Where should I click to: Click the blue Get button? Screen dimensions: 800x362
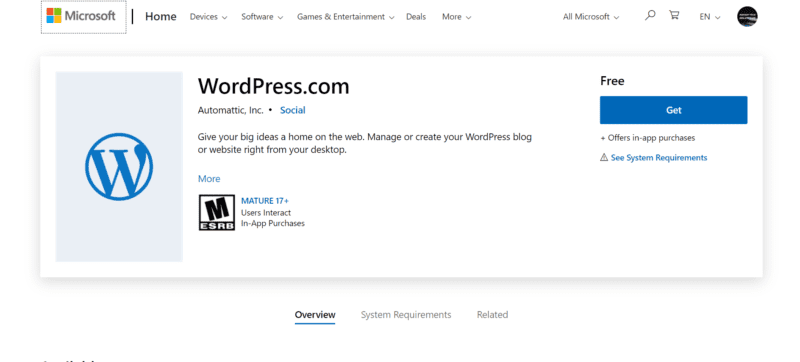point(673,110)
